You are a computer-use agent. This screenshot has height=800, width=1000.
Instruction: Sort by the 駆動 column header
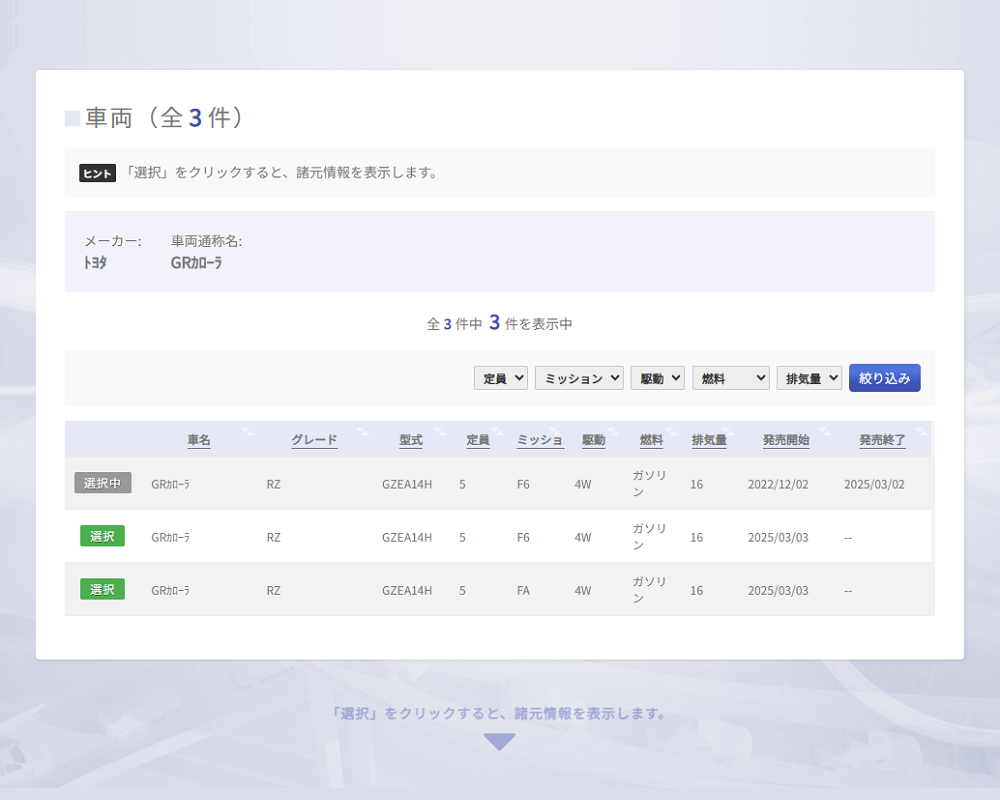(x=593, y=440)
